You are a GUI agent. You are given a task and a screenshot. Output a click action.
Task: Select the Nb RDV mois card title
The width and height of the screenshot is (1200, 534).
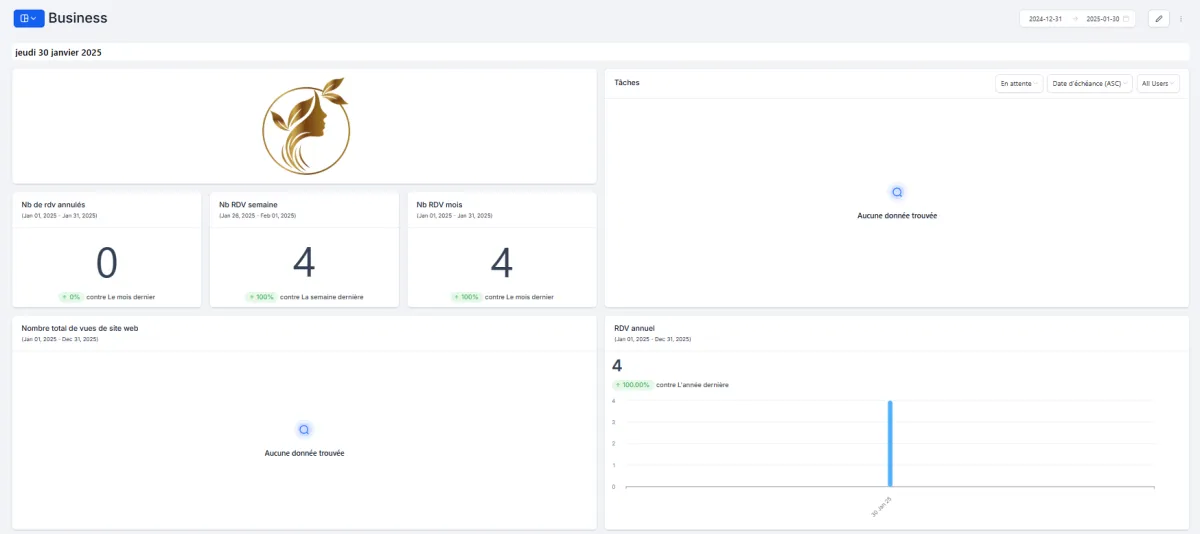440,204
